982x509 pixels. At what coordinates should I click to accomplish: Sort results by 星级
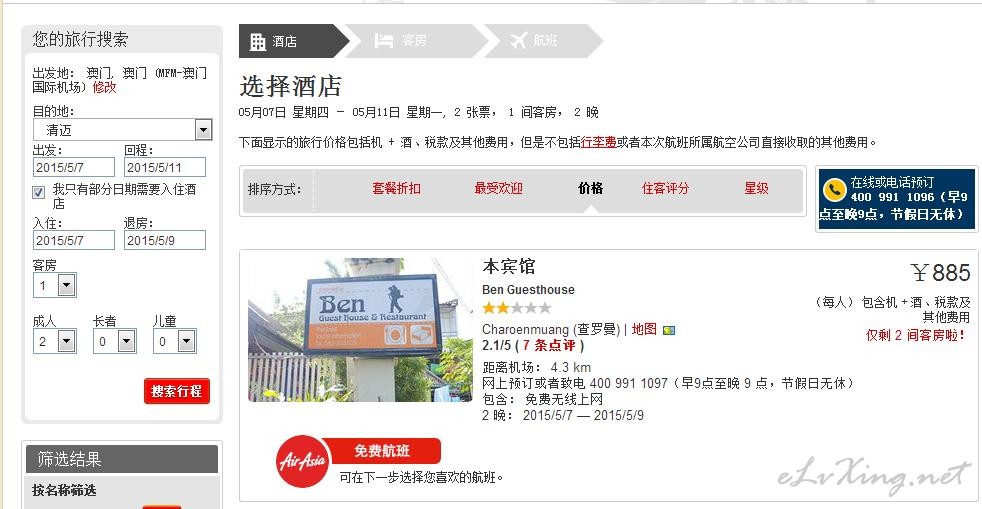(756, 188)
